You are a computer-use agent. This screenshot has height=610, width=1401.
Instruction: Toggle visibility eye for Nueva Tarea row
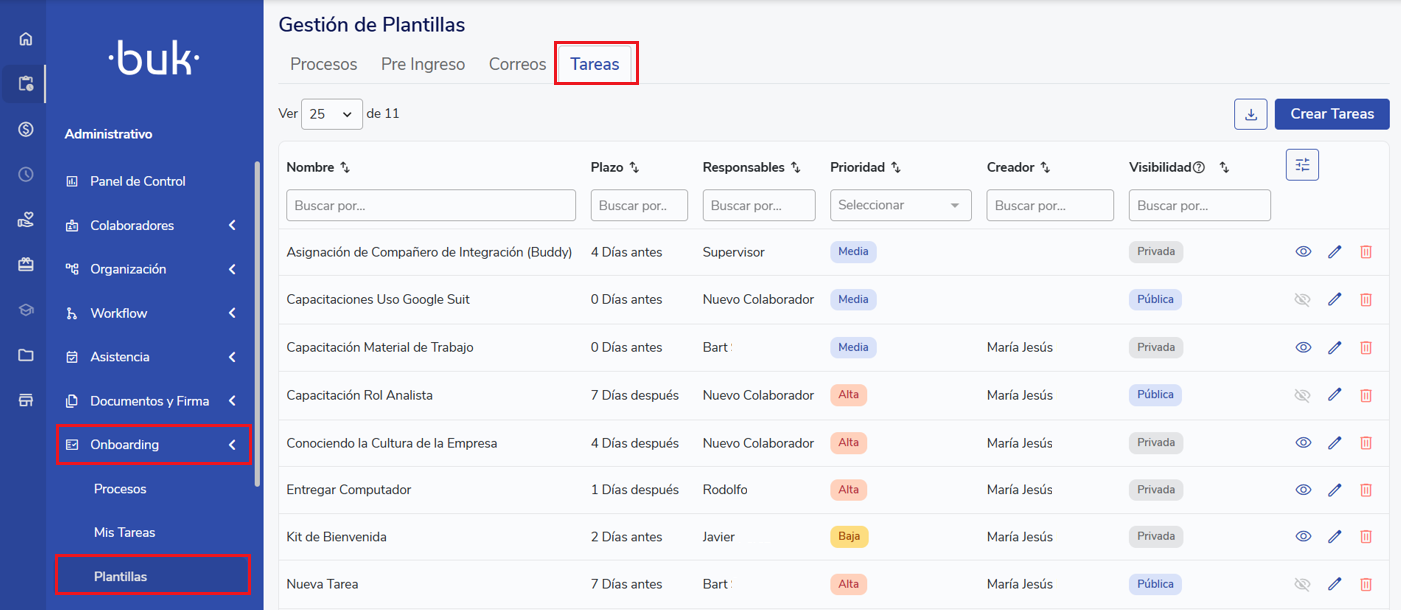pos(1302,584)
